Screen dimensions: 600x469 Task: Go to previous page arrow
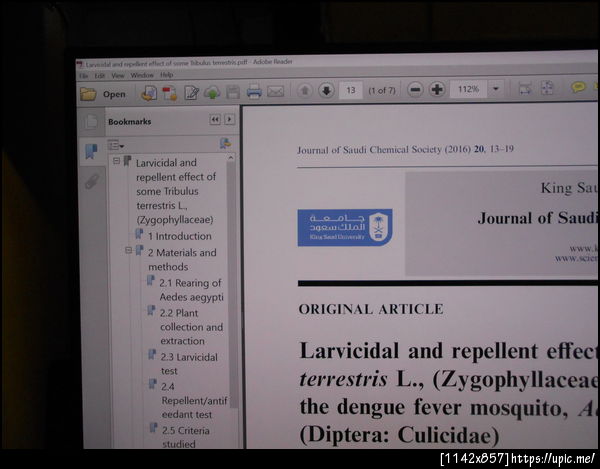tap(305, 91)
